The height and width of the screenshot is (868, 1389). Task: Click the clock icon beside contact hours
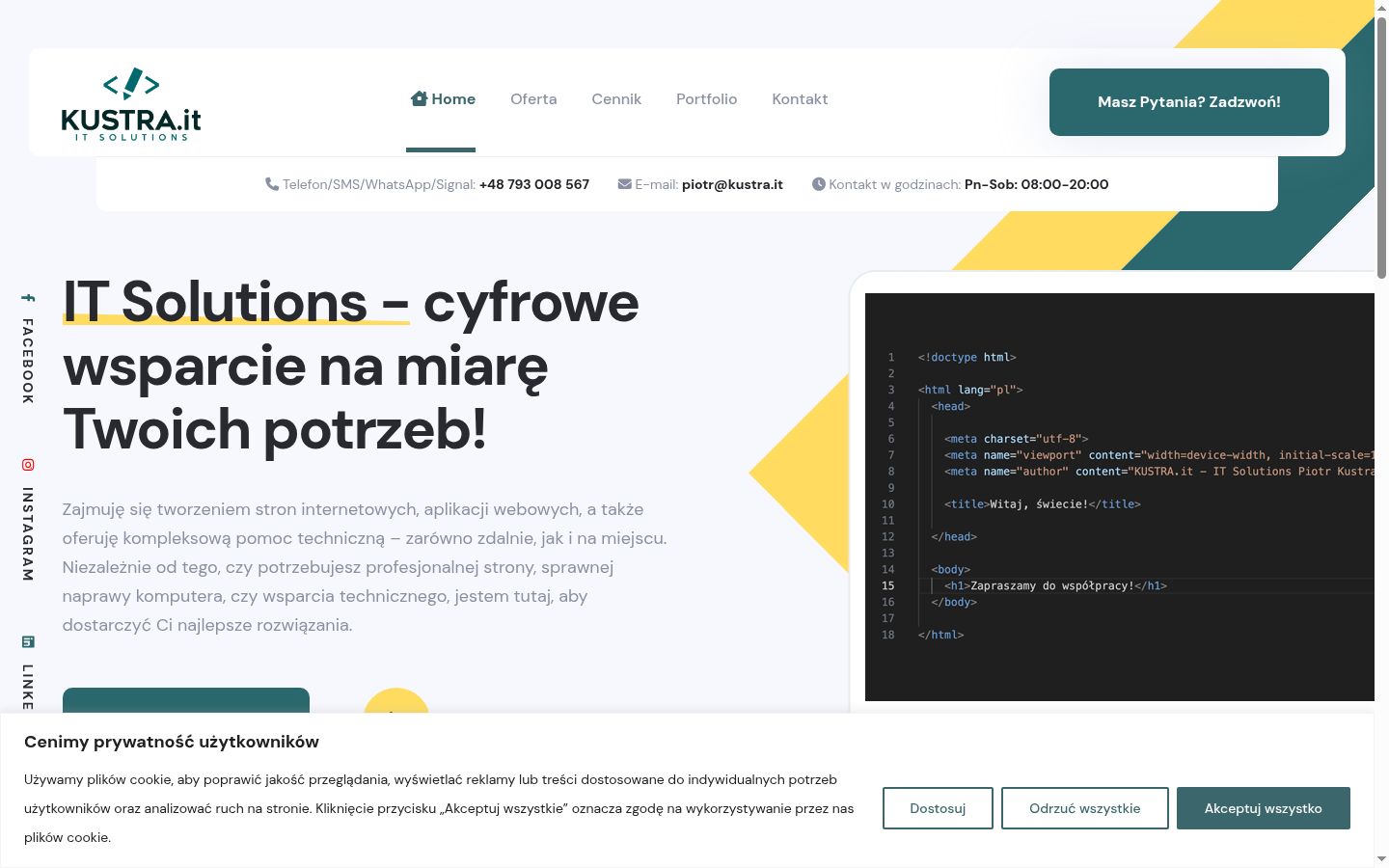[819, 184]
